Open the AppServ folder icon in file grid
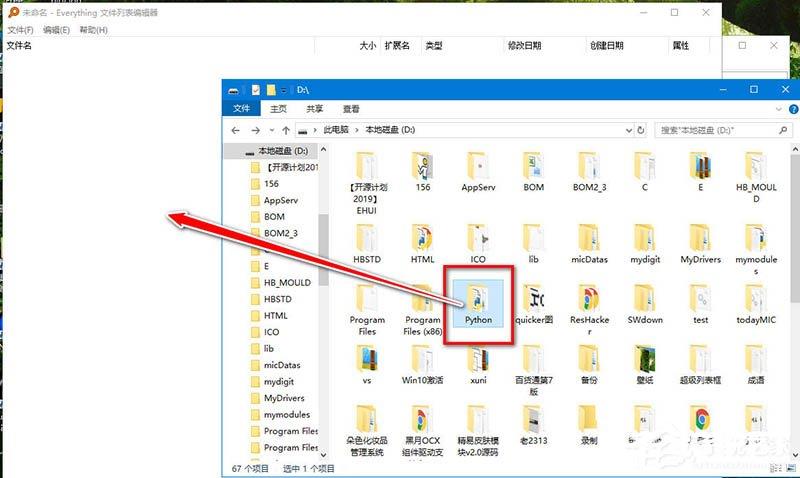Image resolution: width=800 pixels, height=478 pixels. click(x=478, y=166)
